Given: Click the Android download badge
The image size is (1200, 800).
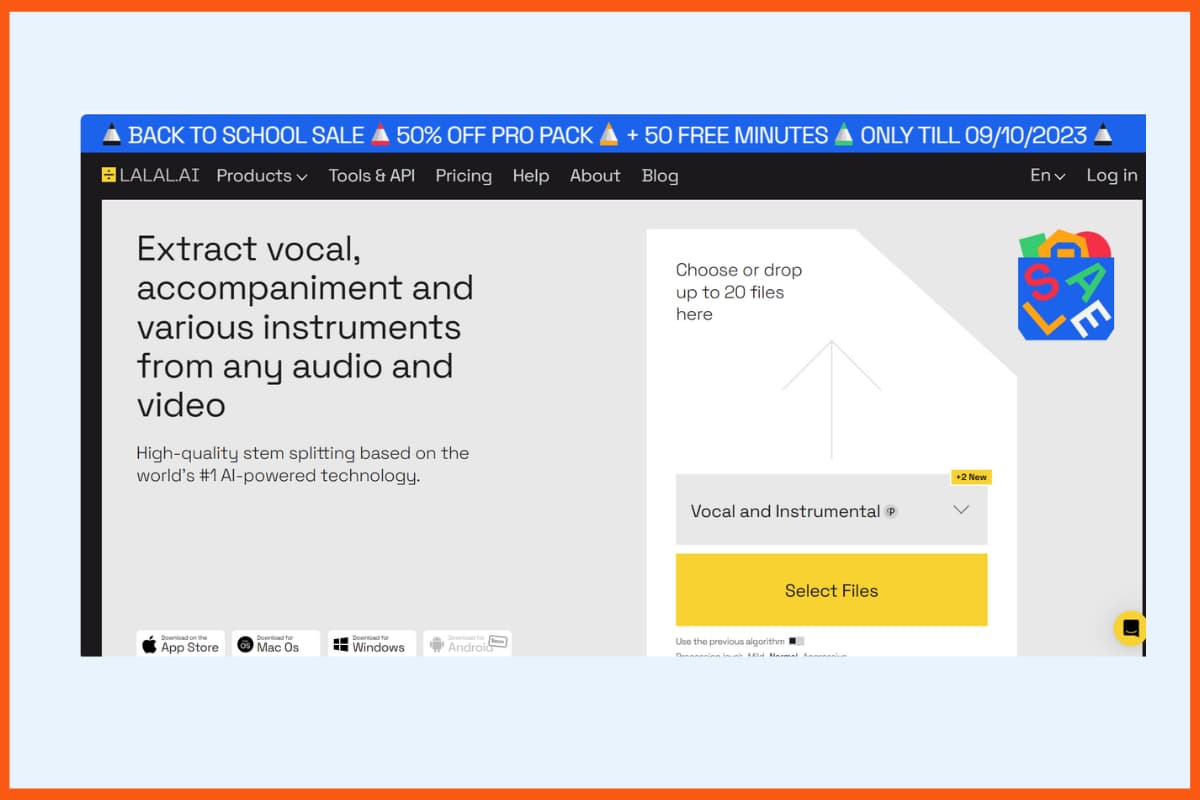Looking at the screenshot, I should tap(467, 644).
